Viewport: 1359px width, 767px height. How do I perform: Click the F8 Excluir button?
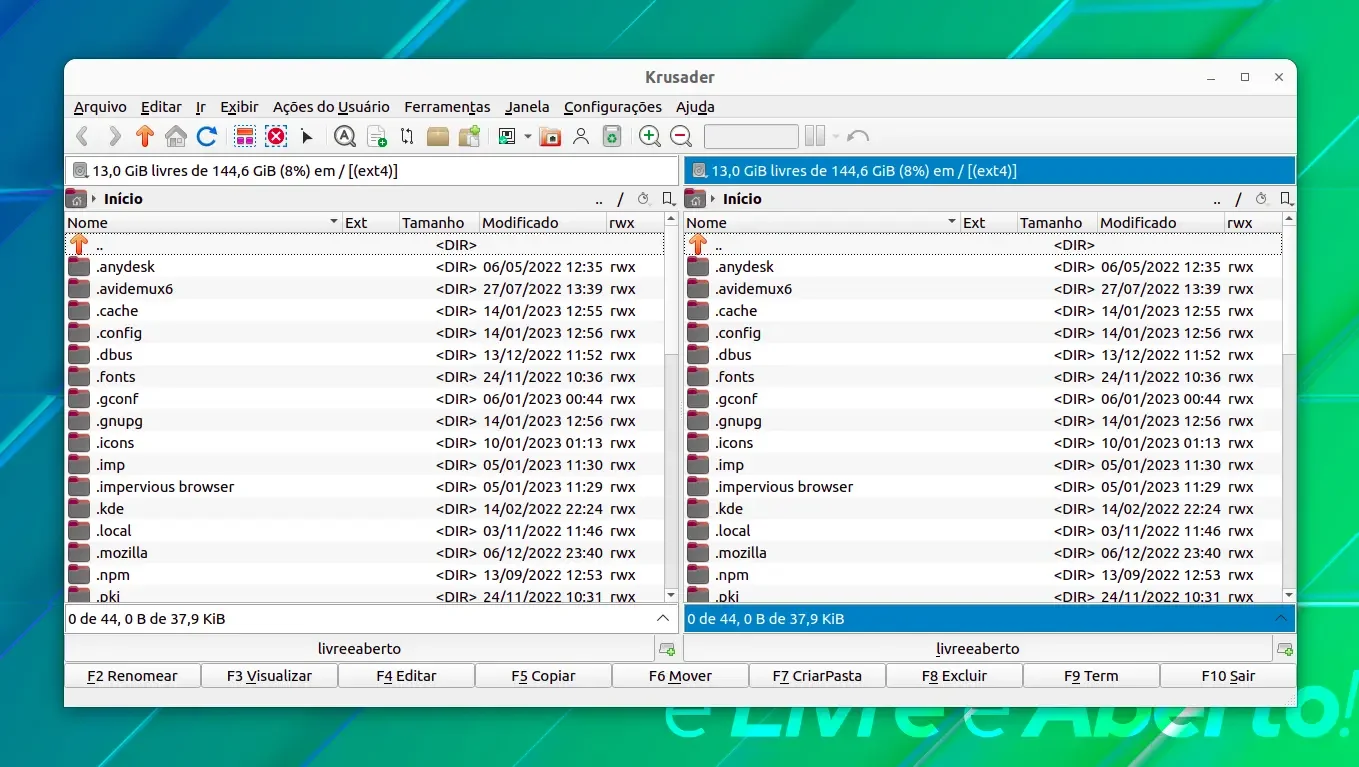point(954,676)
